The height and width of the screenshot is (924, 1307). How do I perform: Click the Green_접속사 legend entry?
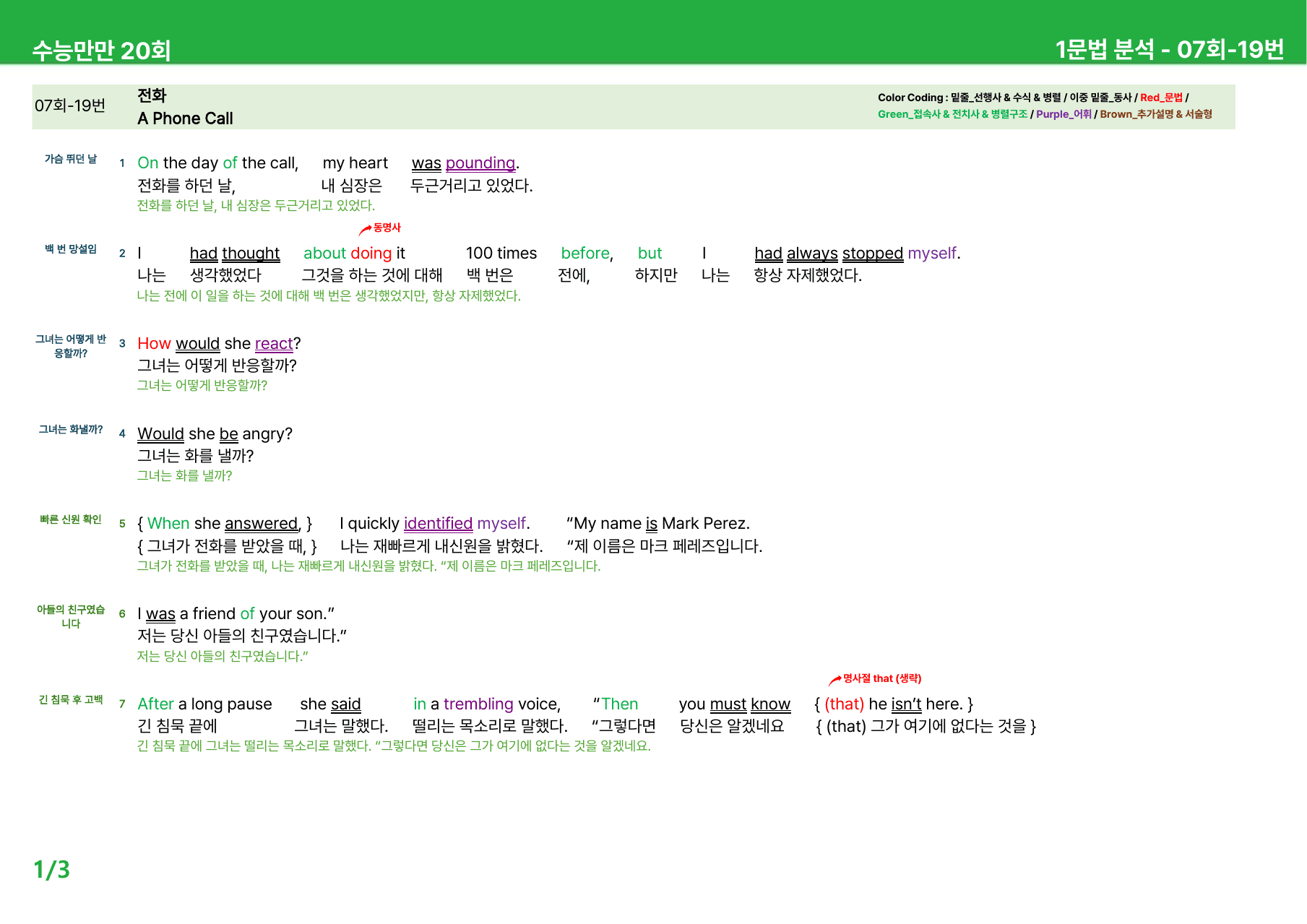point(952,114)
